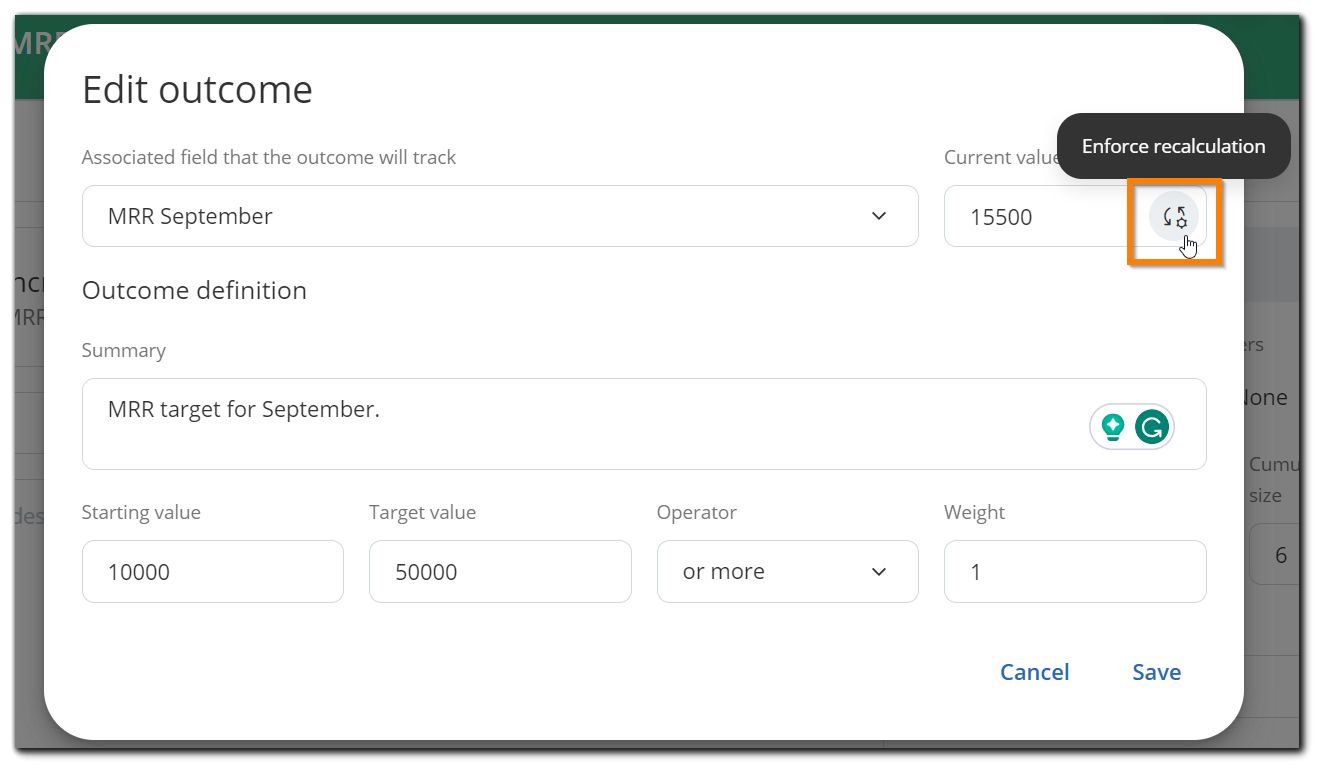Cancel the outcome edit
1326x775 pixels.
[x=1035, y=672]
